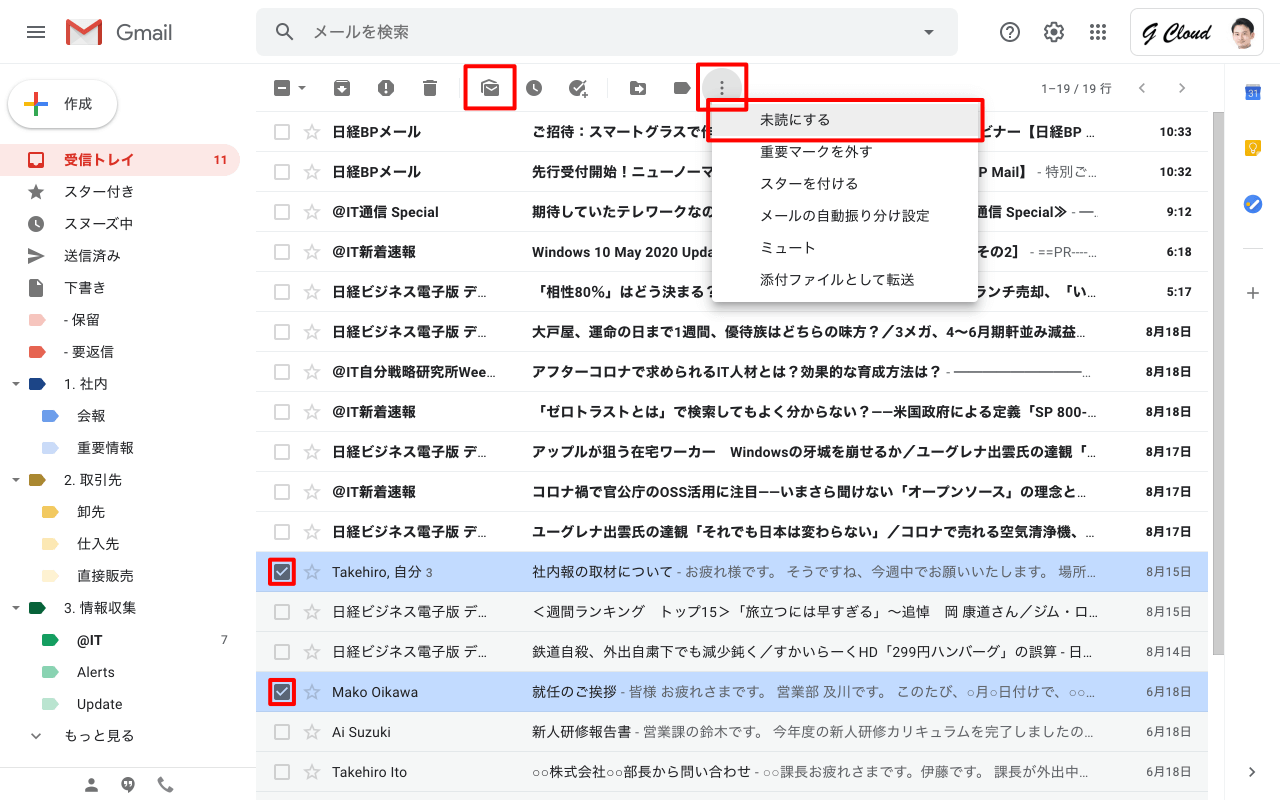The image size is (1280, 800).
Task: Toggle the select-all checkbox in toolbar
Action: 282,88
